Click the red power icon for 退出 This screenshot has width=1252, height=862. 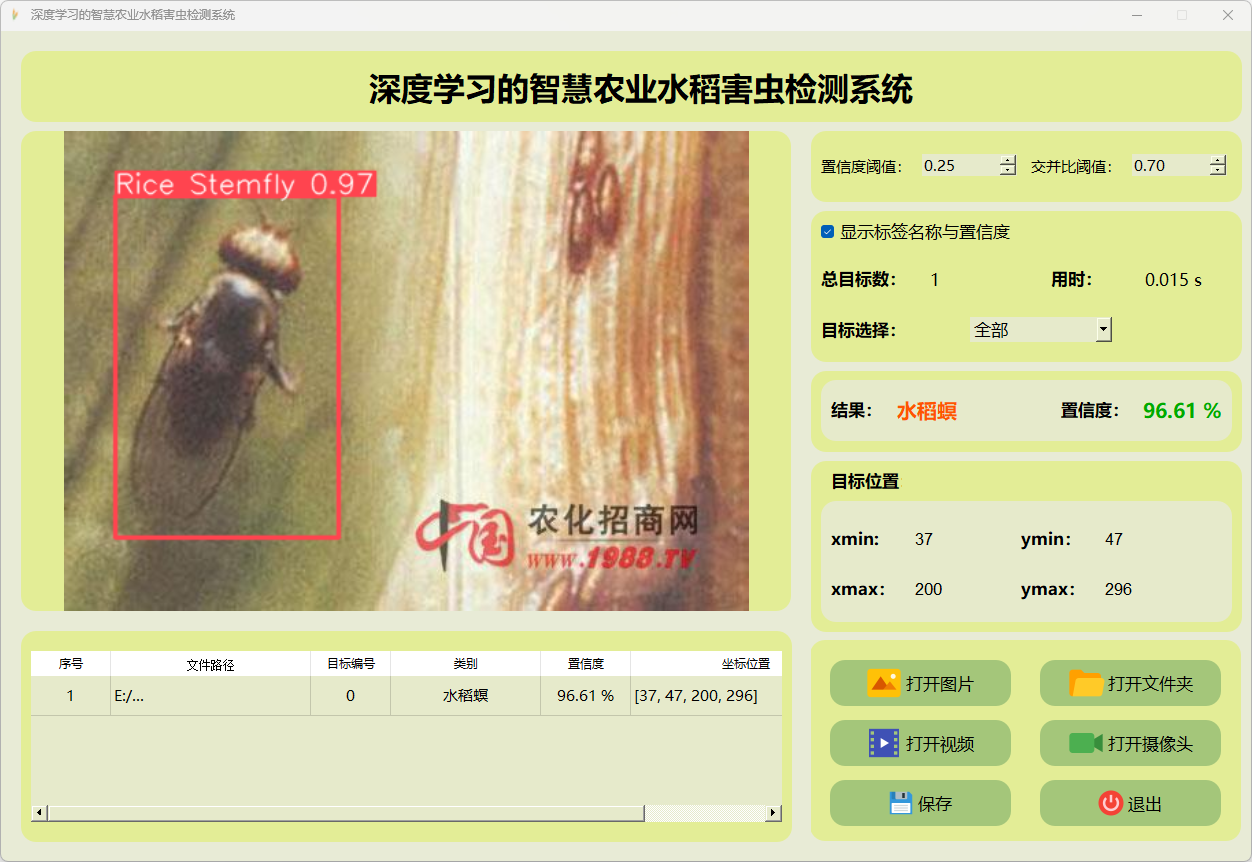tap(1111, 803)
